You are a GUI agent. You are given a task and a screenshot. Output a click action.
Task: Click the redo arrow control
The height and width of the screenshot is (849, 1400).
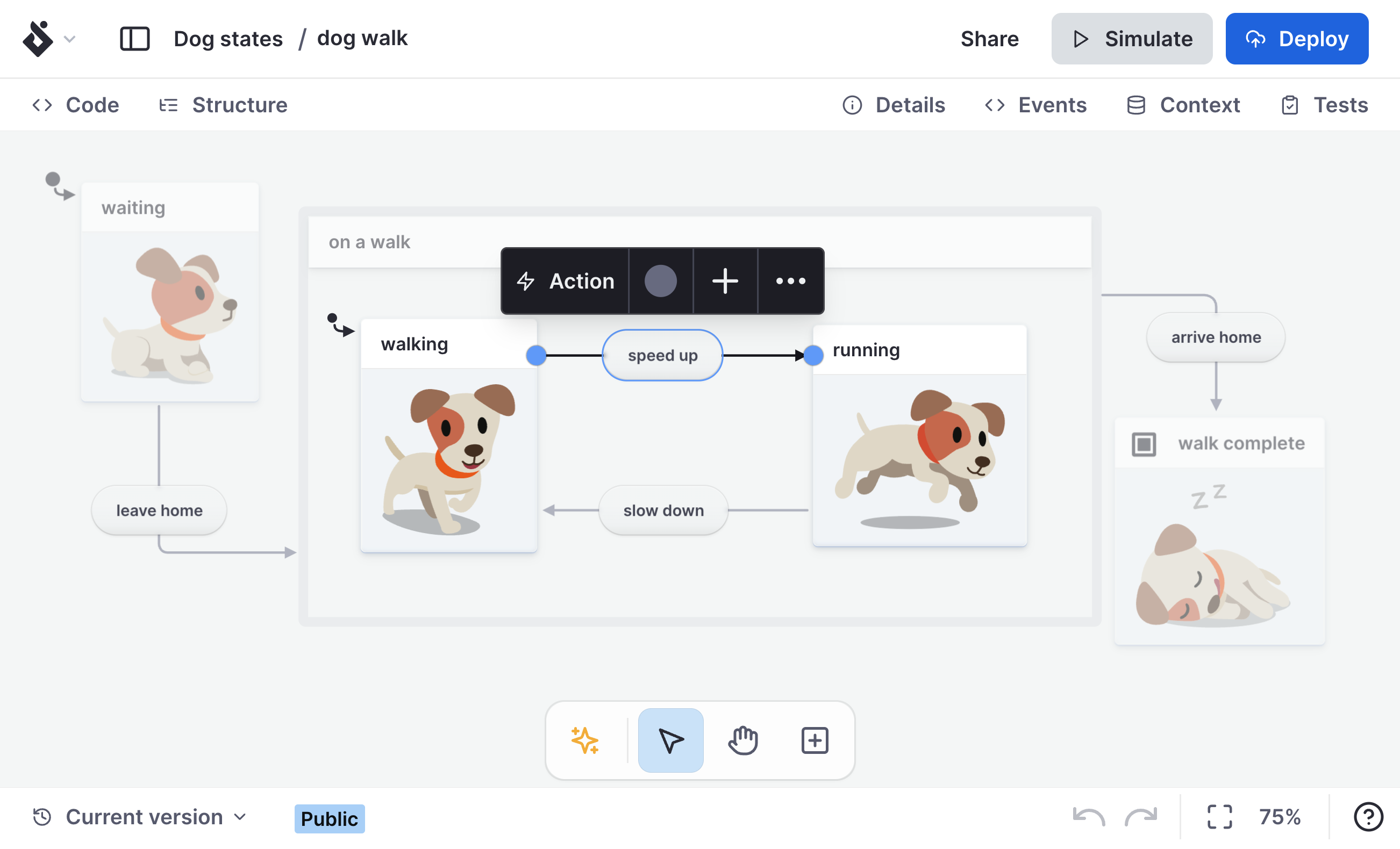click(x=1141, y=817)
